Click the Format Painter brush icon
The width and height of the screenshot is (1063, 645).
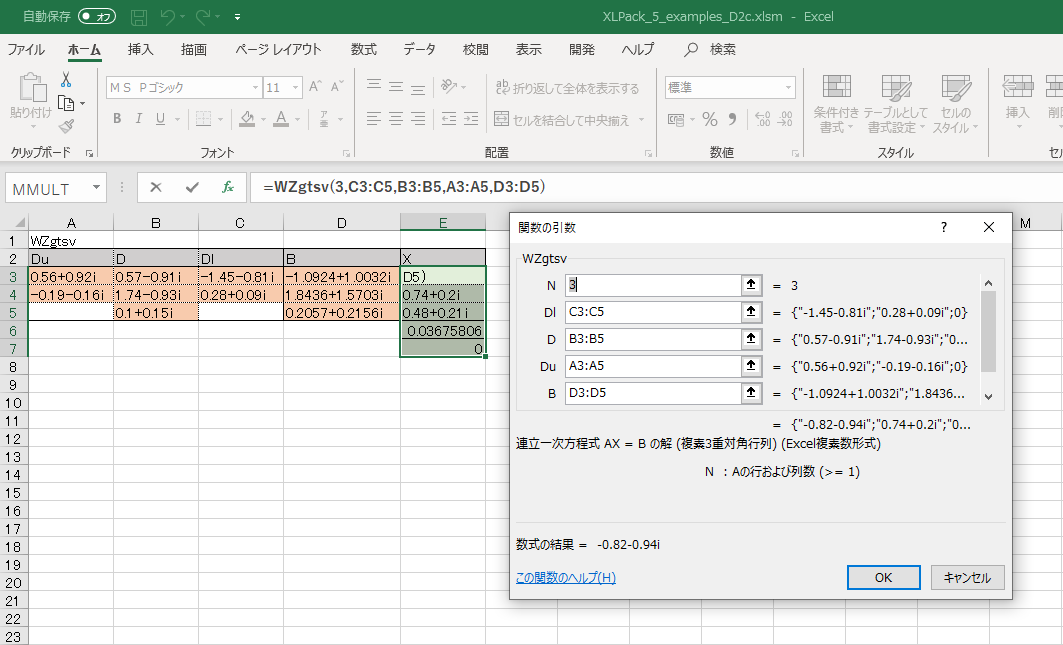[x=66, y=126]
